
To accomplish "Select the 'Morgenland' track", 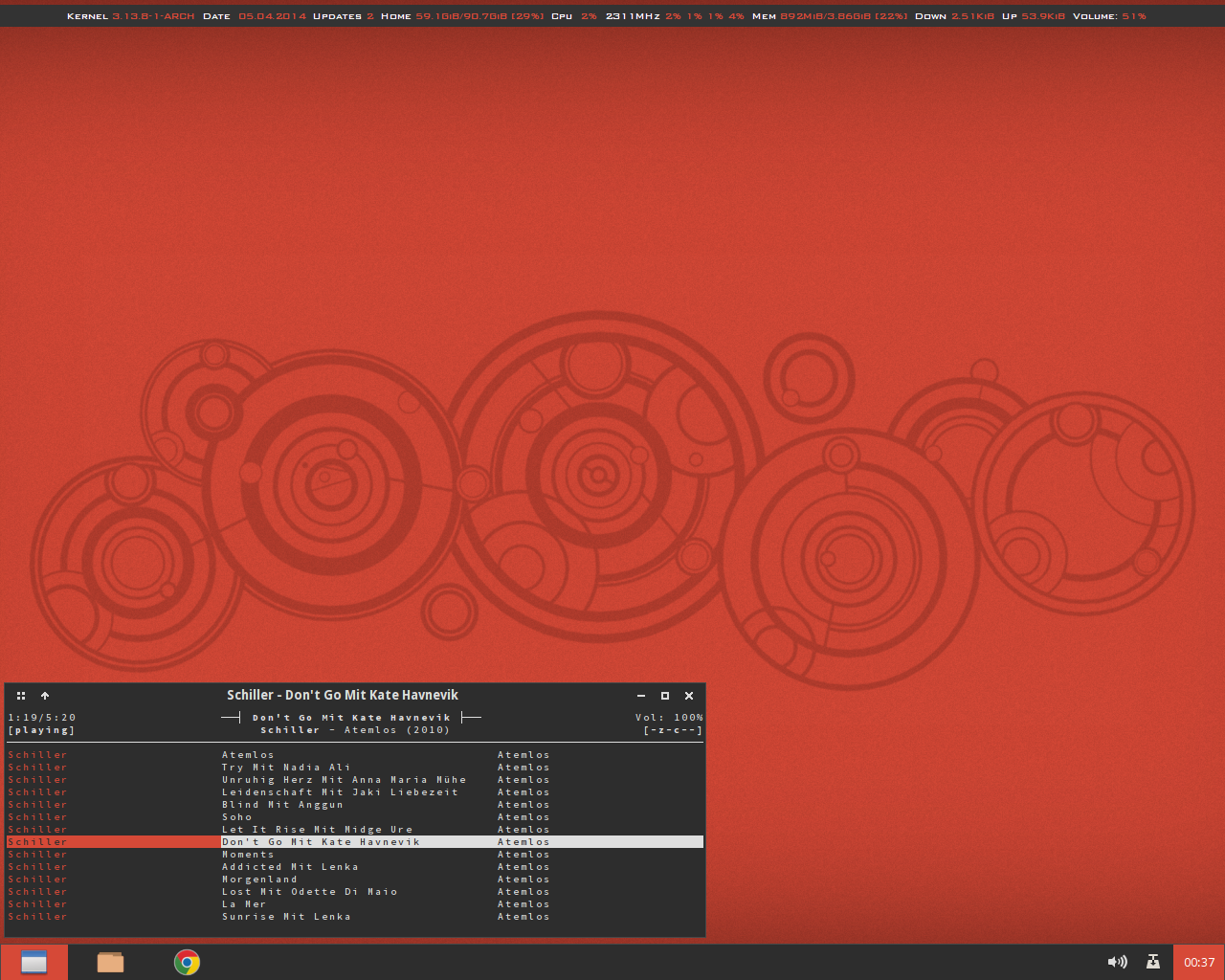I will [x=355, y=880].
